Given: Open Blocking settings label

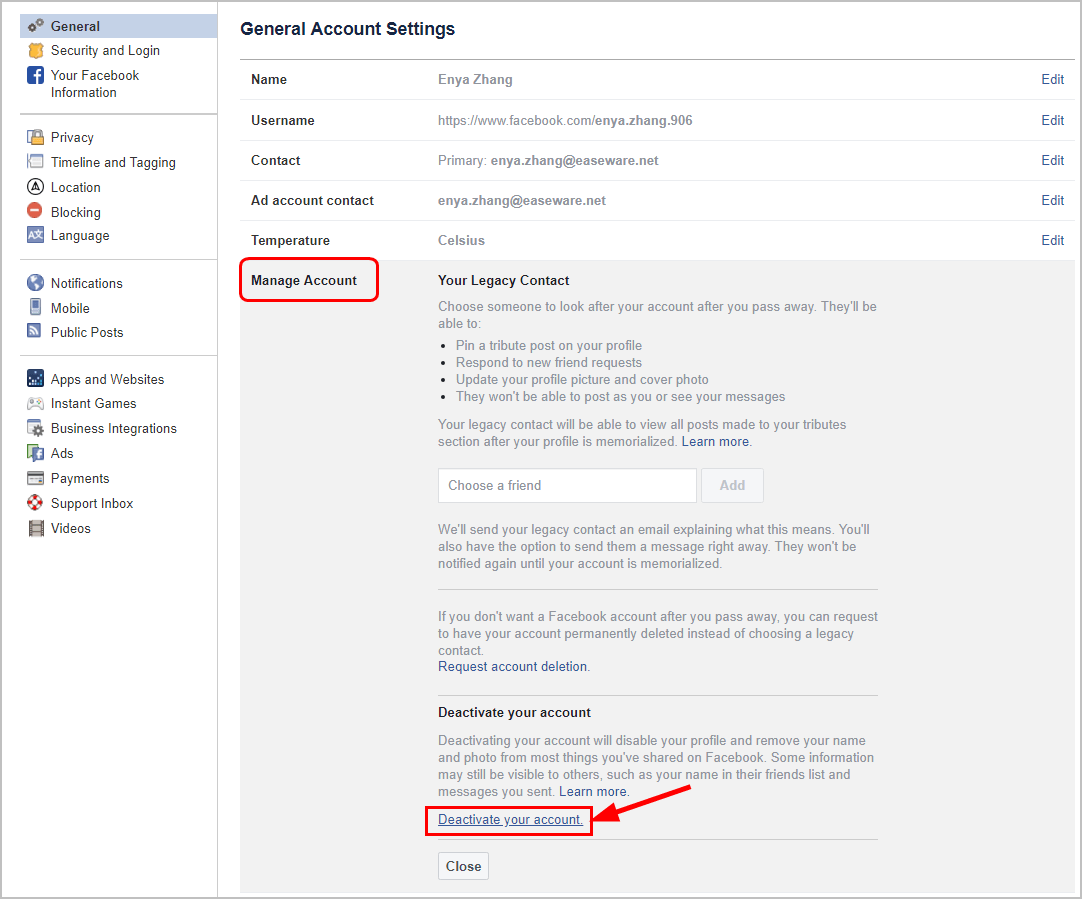Looking at the screenshot, I should click(75, 212).
